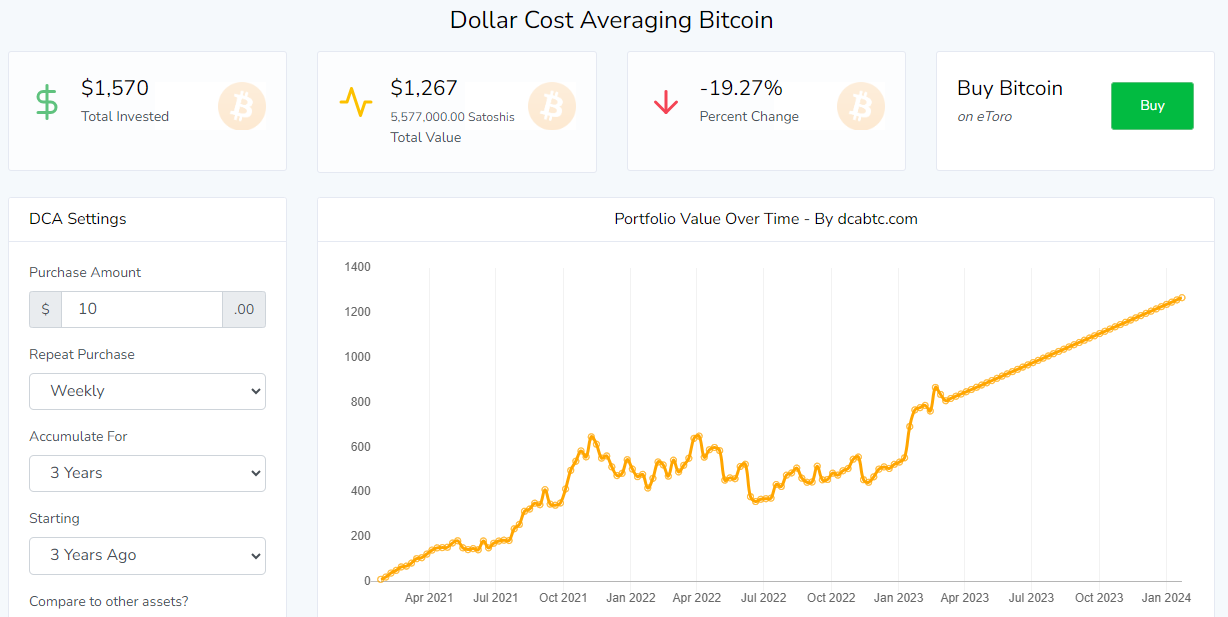
Task: Click Bitcoin logo in Total Value card
Action: click(552, 106)
